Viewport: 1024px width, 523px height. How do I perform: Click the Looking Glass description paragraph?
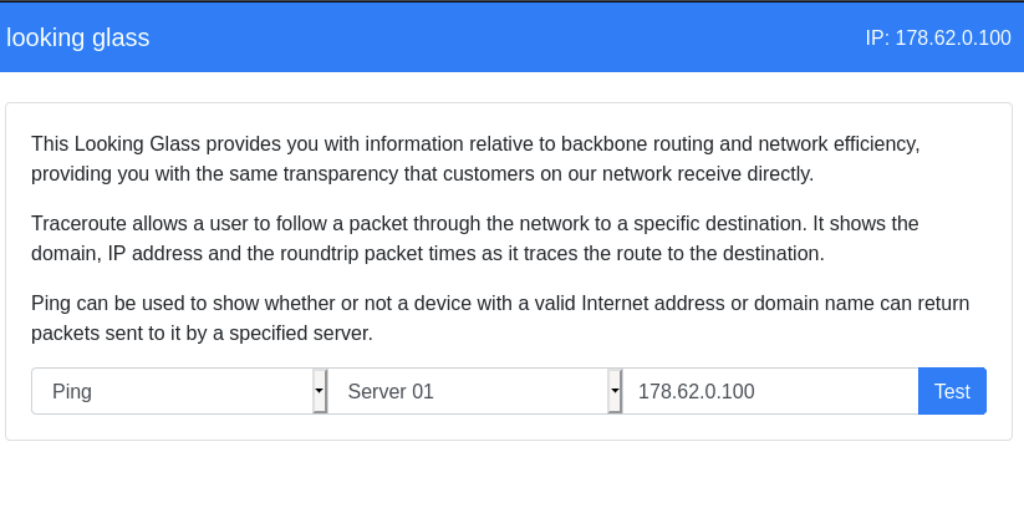[475, 159]
